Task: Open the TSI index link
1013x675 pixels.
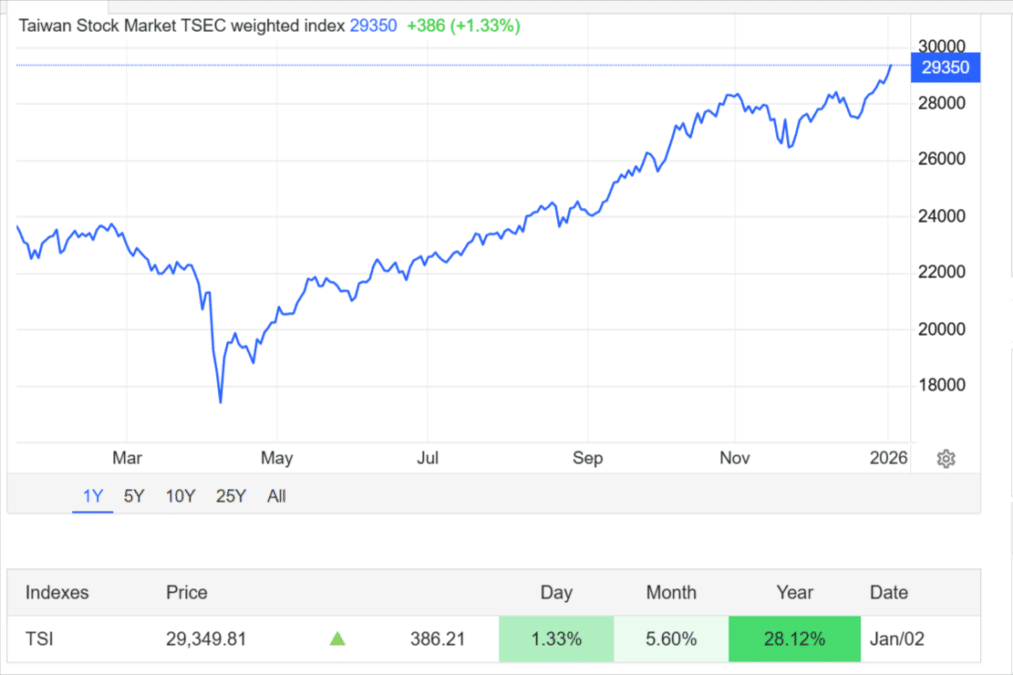Action: 39,639
